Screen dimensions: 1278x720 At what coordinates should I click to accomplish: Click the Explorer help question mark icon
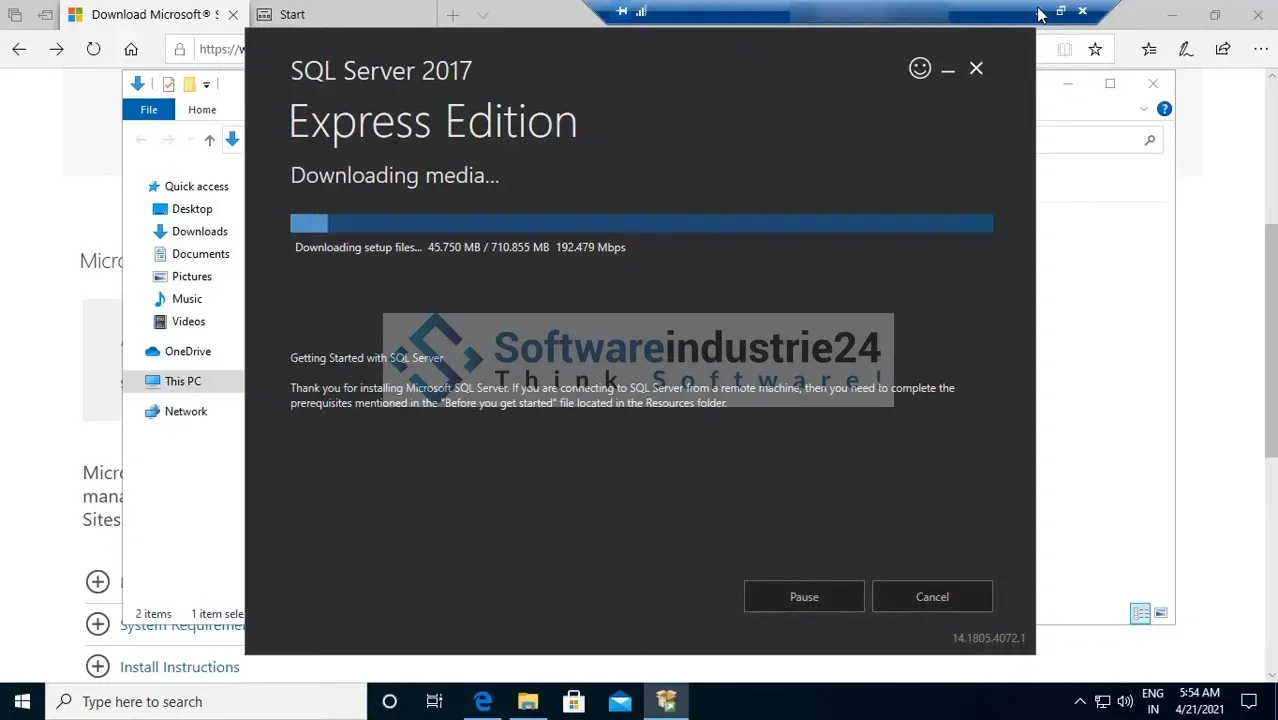coord(1164,109)
